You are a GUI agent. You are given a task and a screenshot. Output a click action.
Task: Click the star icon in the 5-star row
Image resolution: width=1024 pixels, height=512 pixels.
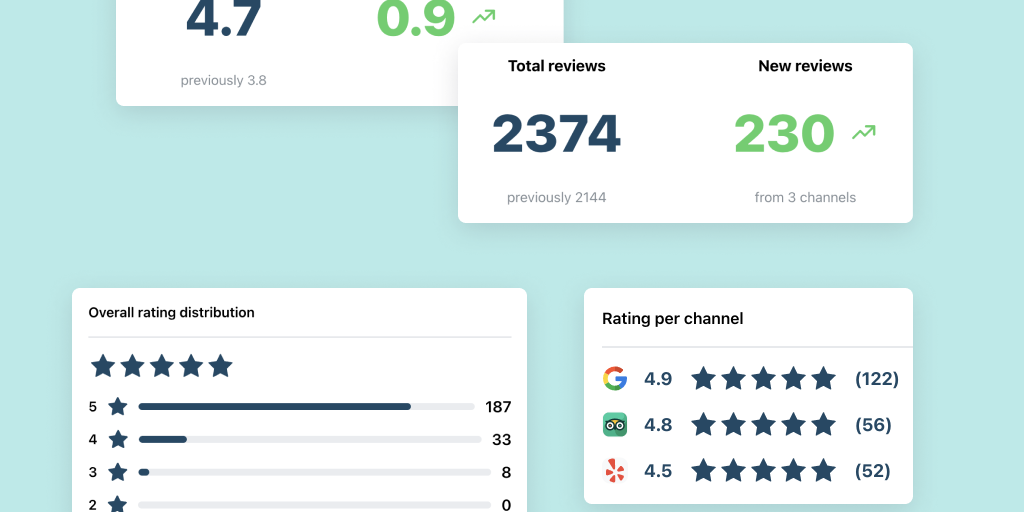(x=118, y=407)
